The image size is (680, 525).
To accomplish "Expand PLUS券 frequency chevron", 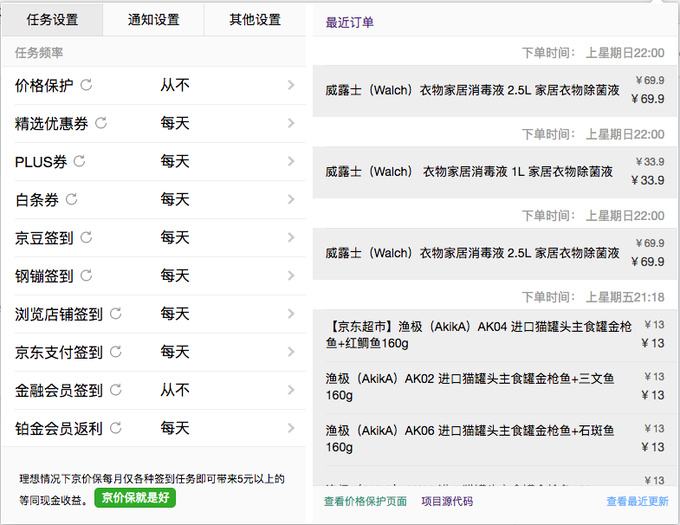I will pyautogui.click(x=291, y=161).
